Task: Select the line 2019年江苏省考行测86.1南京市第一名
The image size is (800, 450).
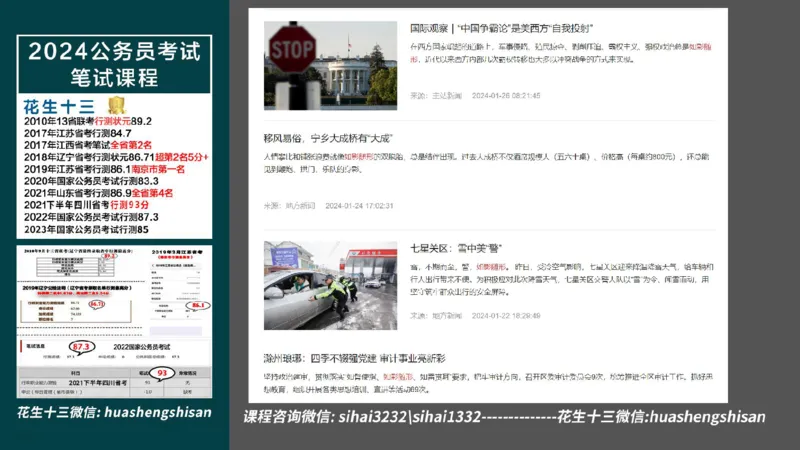Action: click(104, 169)
